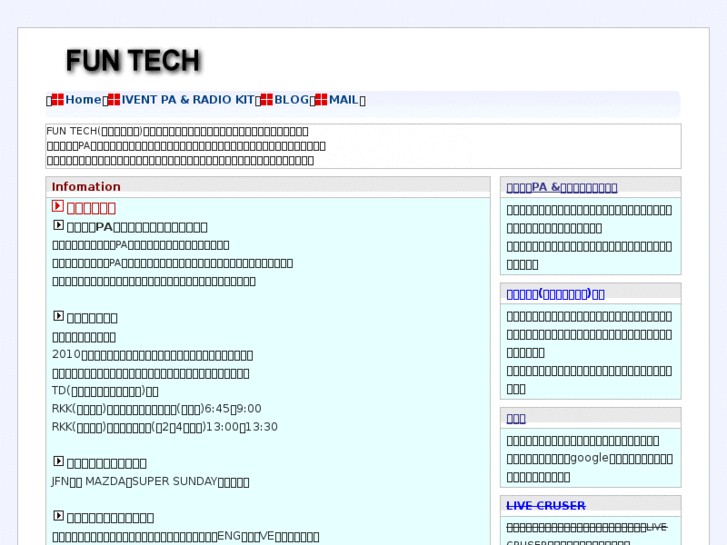Click red grid icon before MAIL
This screenshot has width=727, height=545.
[x=321, y=100]
